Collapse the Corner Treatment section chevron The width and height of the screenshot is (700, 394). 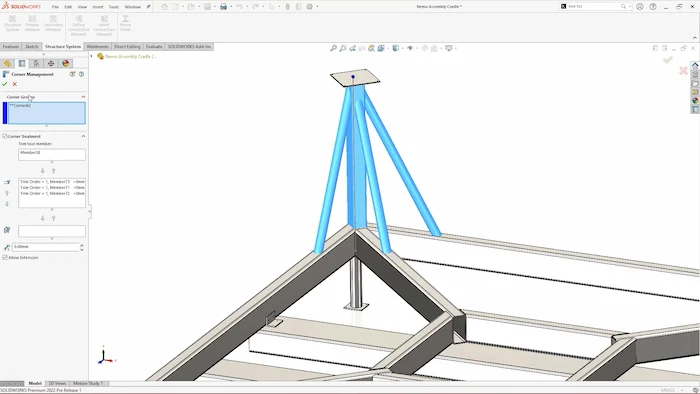(83, 136)
